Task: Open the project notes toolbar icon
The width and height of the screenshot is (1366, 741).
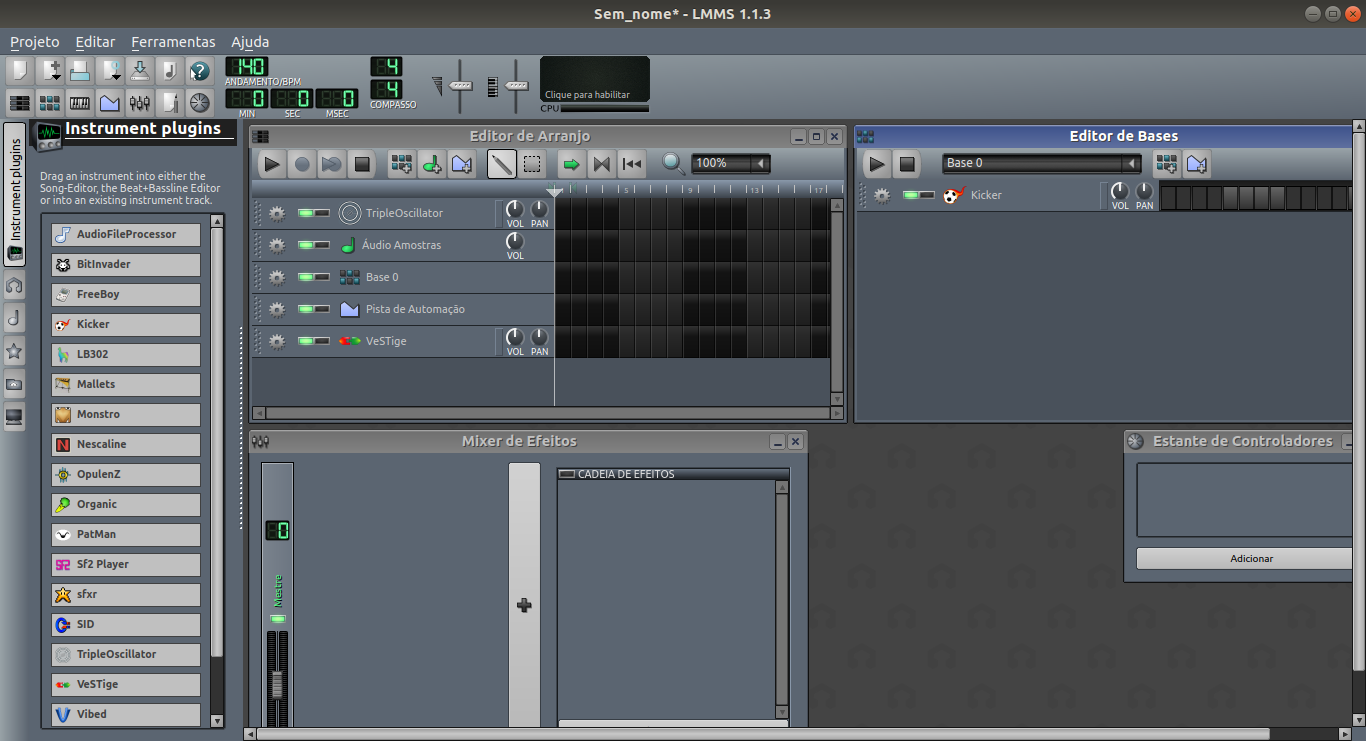Action: (x=170, y=102)
